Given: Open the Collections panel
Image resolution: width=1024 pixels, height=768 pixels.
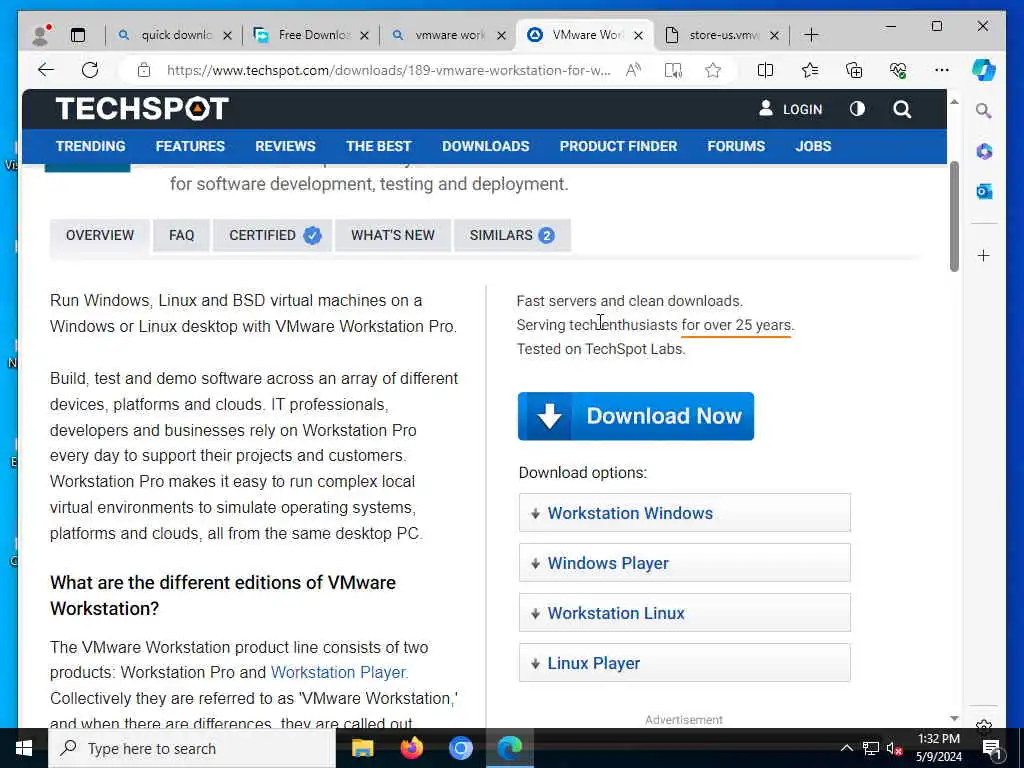Looking at the screenshot, I should (x=854, y=70).
